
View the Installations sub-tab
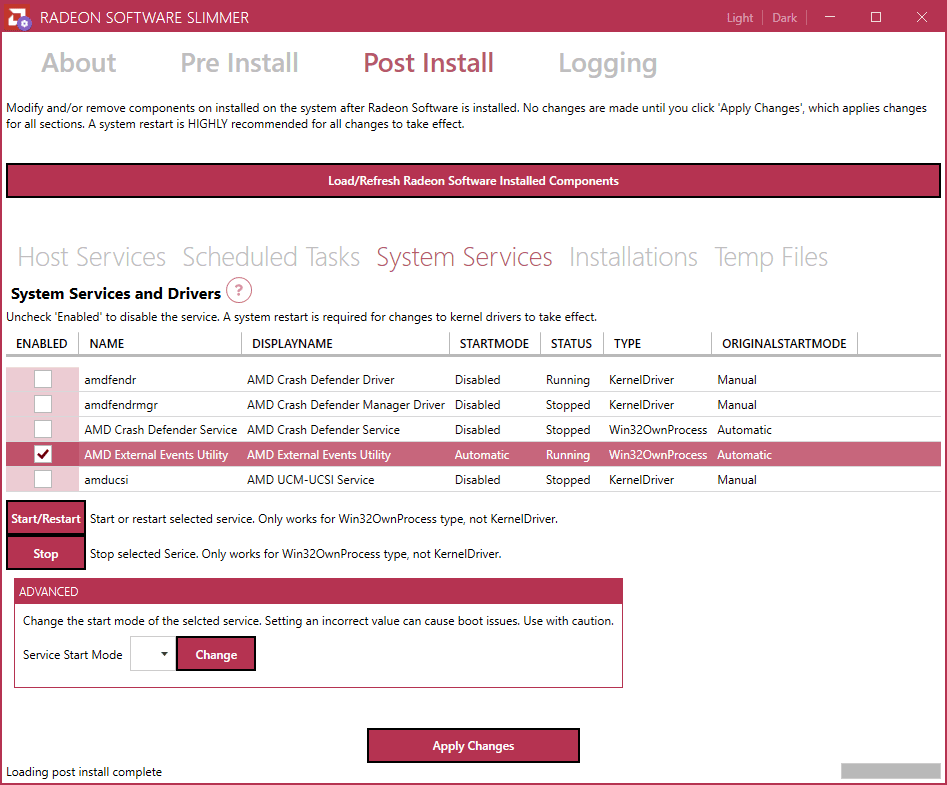pyautogui.click(x=634, y=257)
